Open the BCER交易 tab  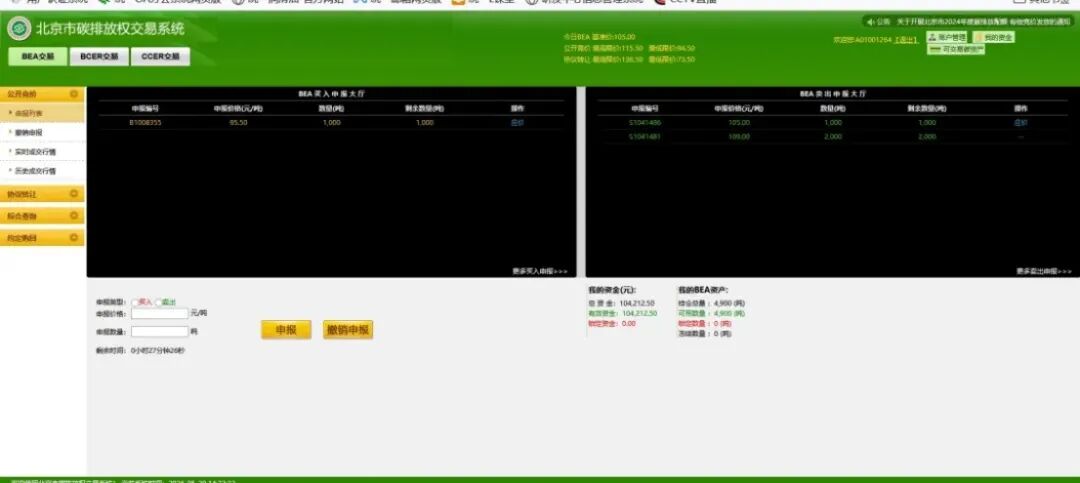point(99,56)
